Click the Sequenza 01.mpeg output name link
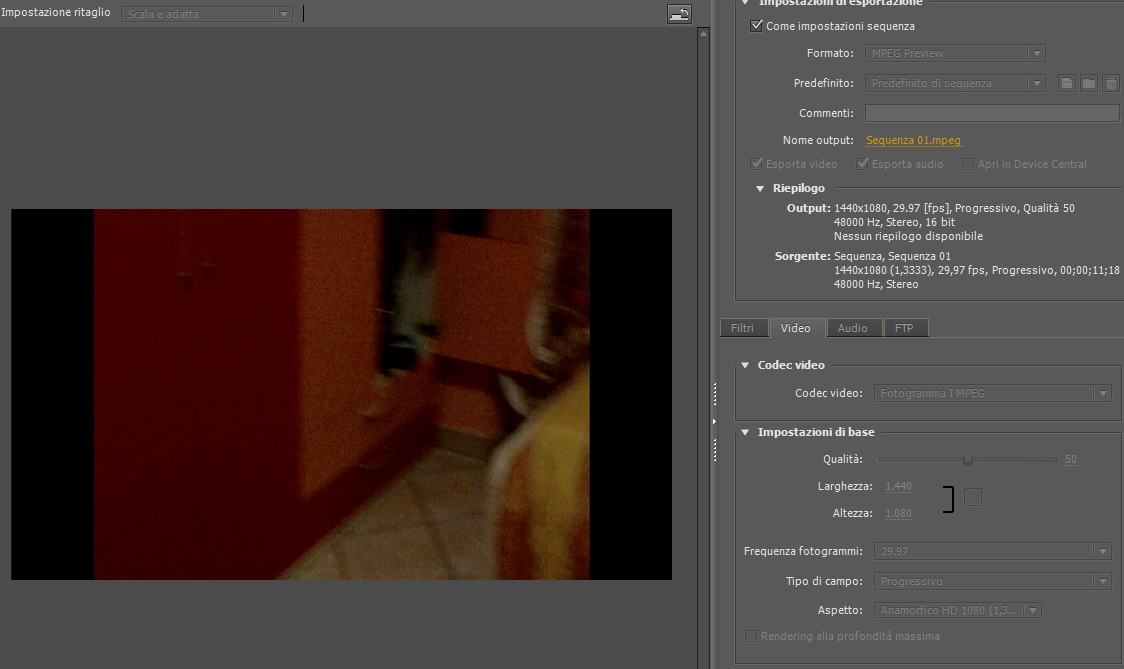The image size is (1124, 669). (x=913, y=140)
